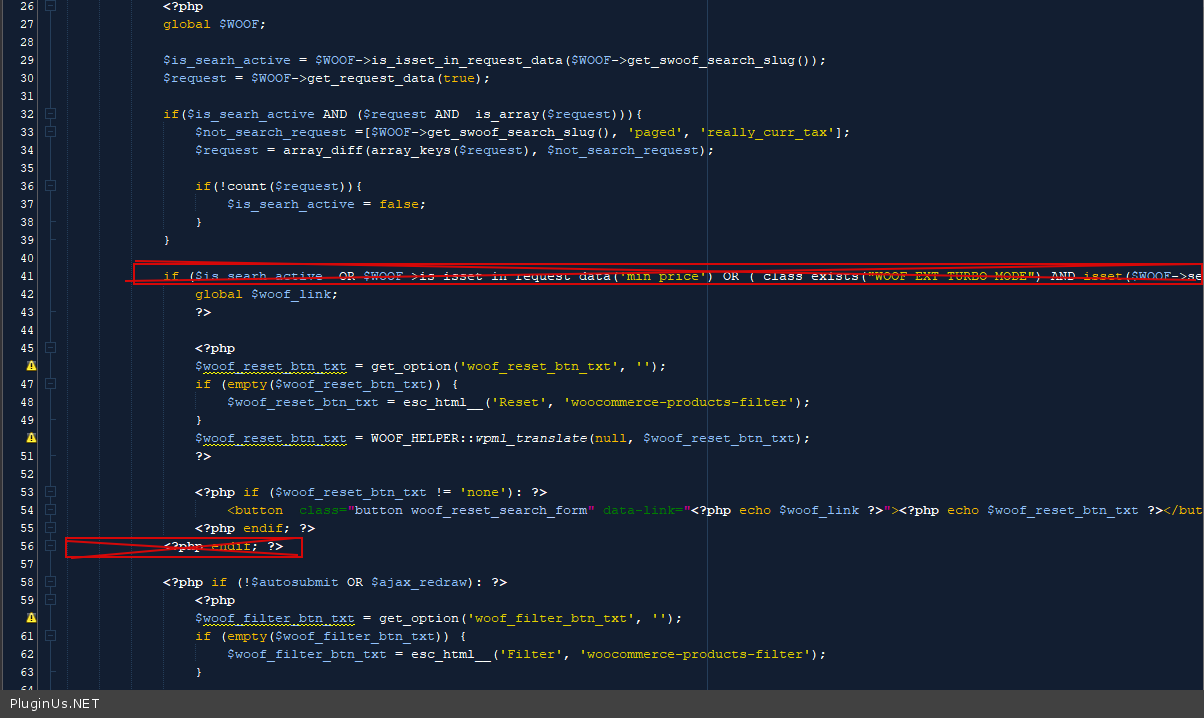Click line number 34 in the gutter
The height and width of the screenshot is (718, 1204).
27,150
